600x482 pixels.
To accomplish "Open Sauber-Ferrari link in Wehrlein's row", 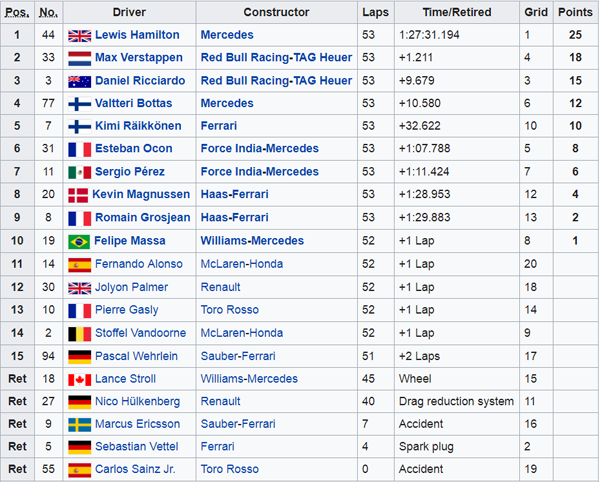I will pyautogui.click(x=238, y=356).
